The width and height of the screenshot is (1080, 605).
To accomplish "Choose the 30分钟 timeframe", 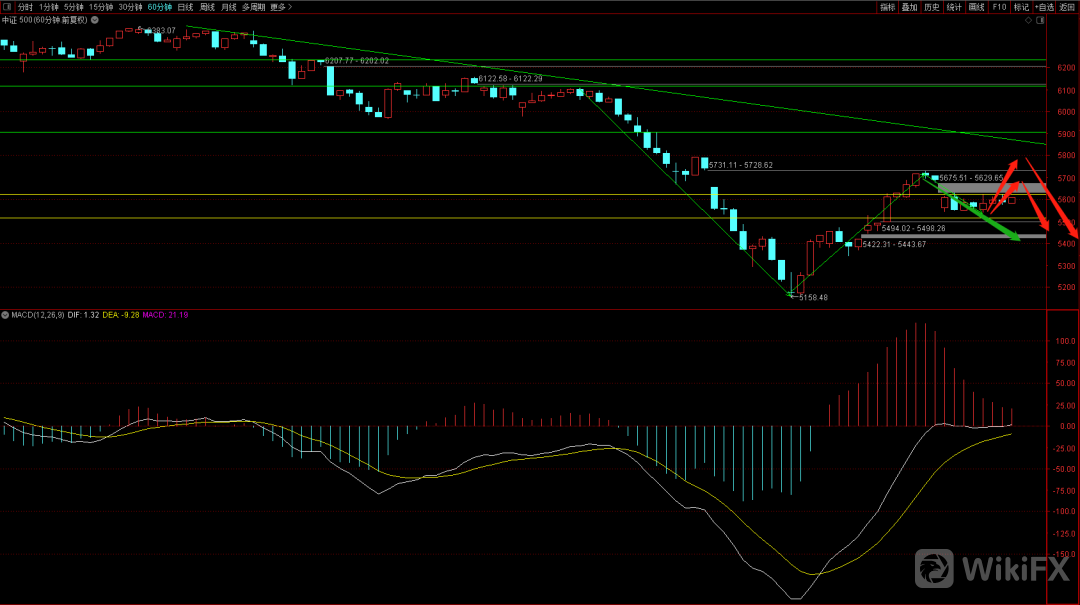I will (x=130, y=7).
